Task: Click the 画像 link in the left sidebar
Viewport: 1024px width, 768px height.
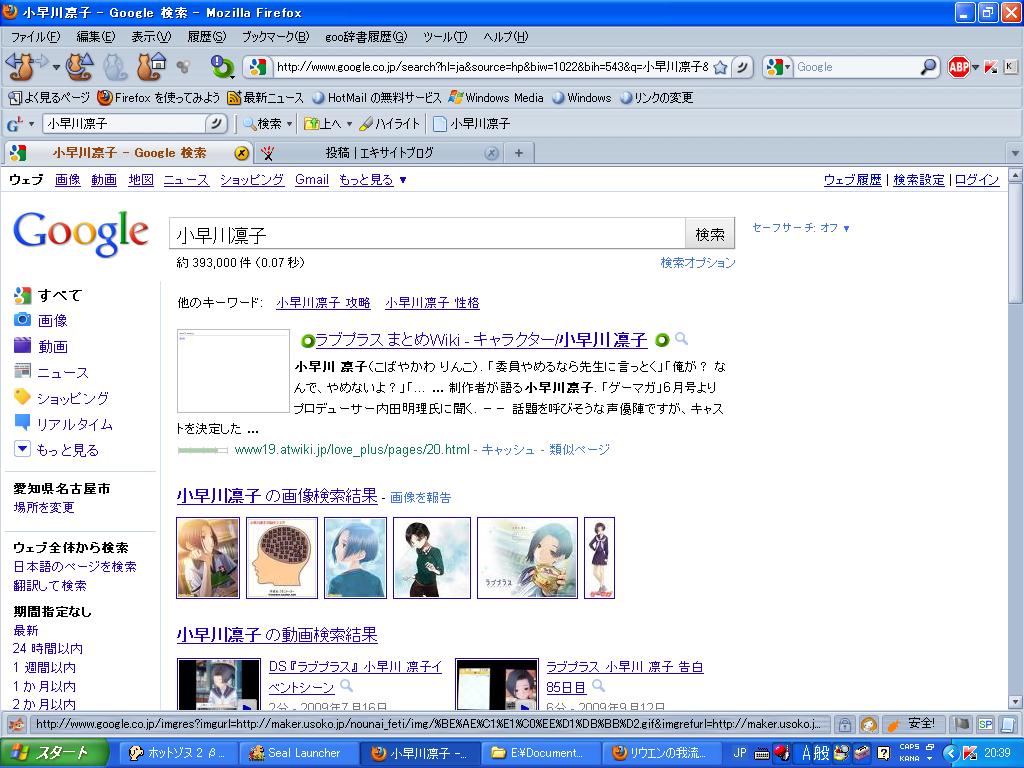Action: pyautogui.click(x=52, y=321)
